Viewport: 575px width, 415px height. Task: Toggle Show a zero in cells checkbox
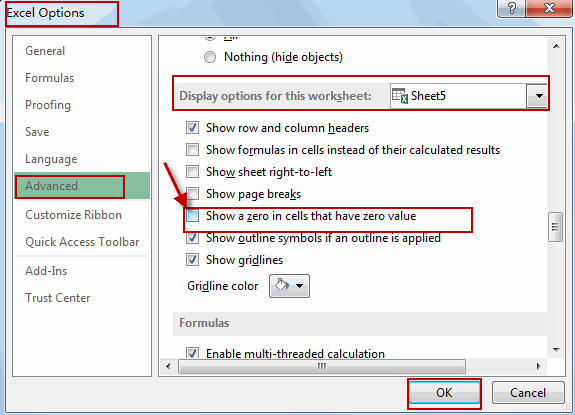[x=193, y=216]
